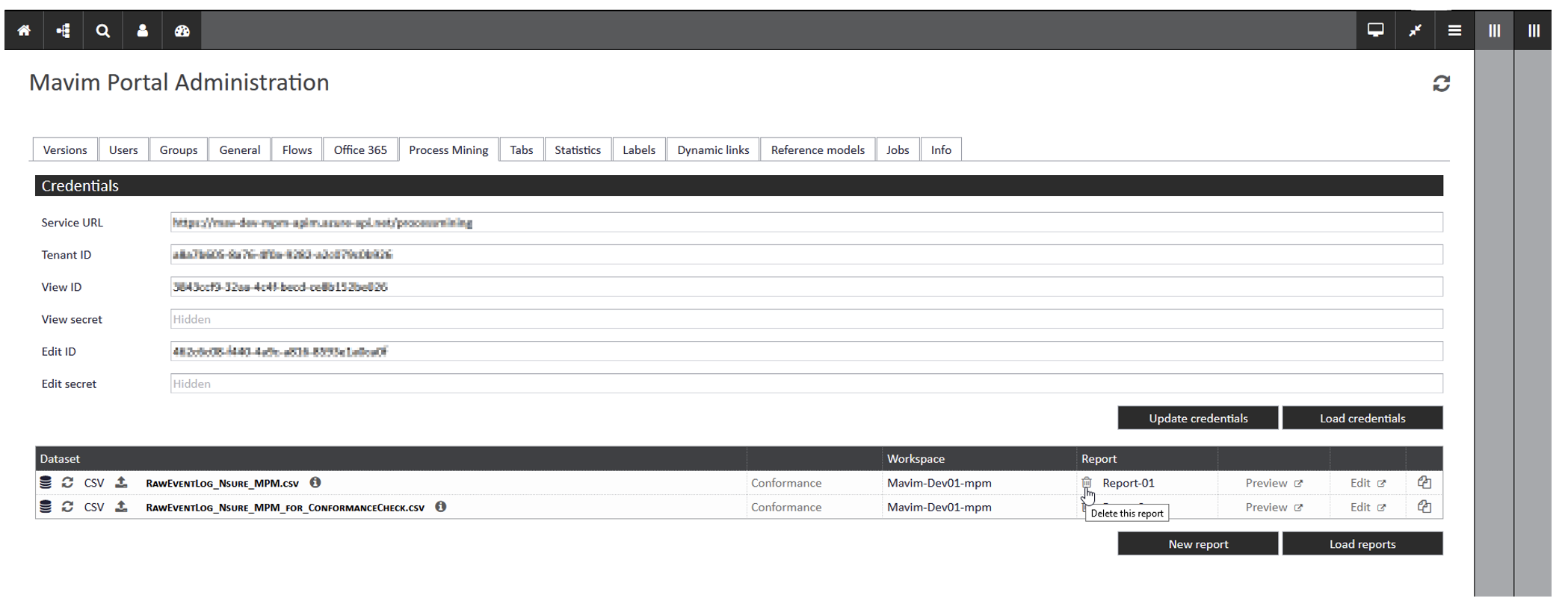Refresh the page with the circular arrows icon

[x=1441, y=84]
